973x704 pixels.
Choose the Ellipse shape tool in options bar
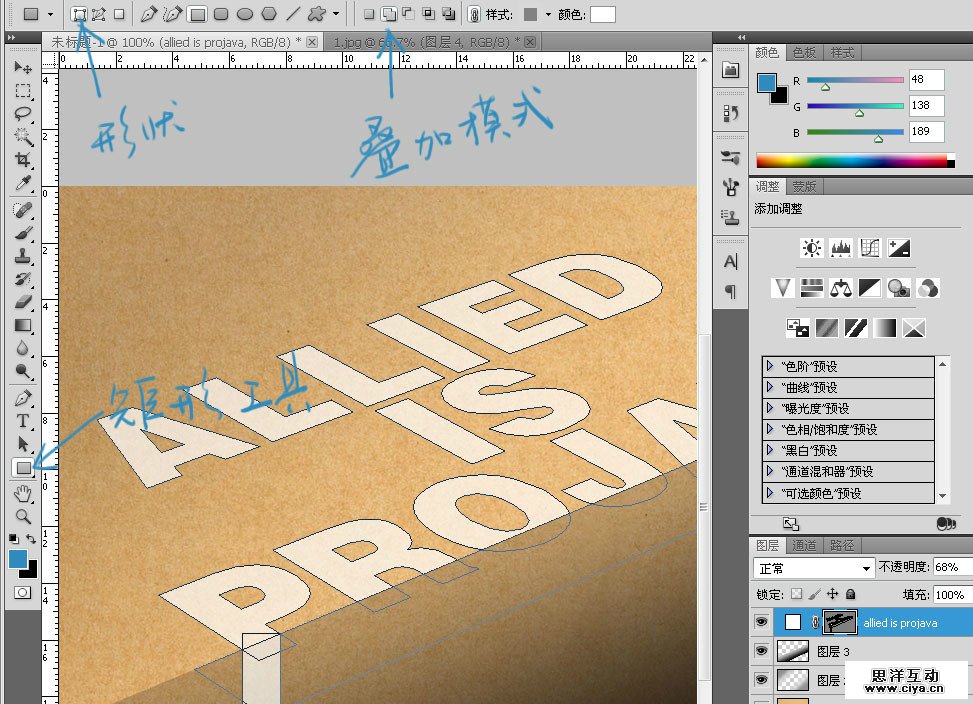point(245,14)
